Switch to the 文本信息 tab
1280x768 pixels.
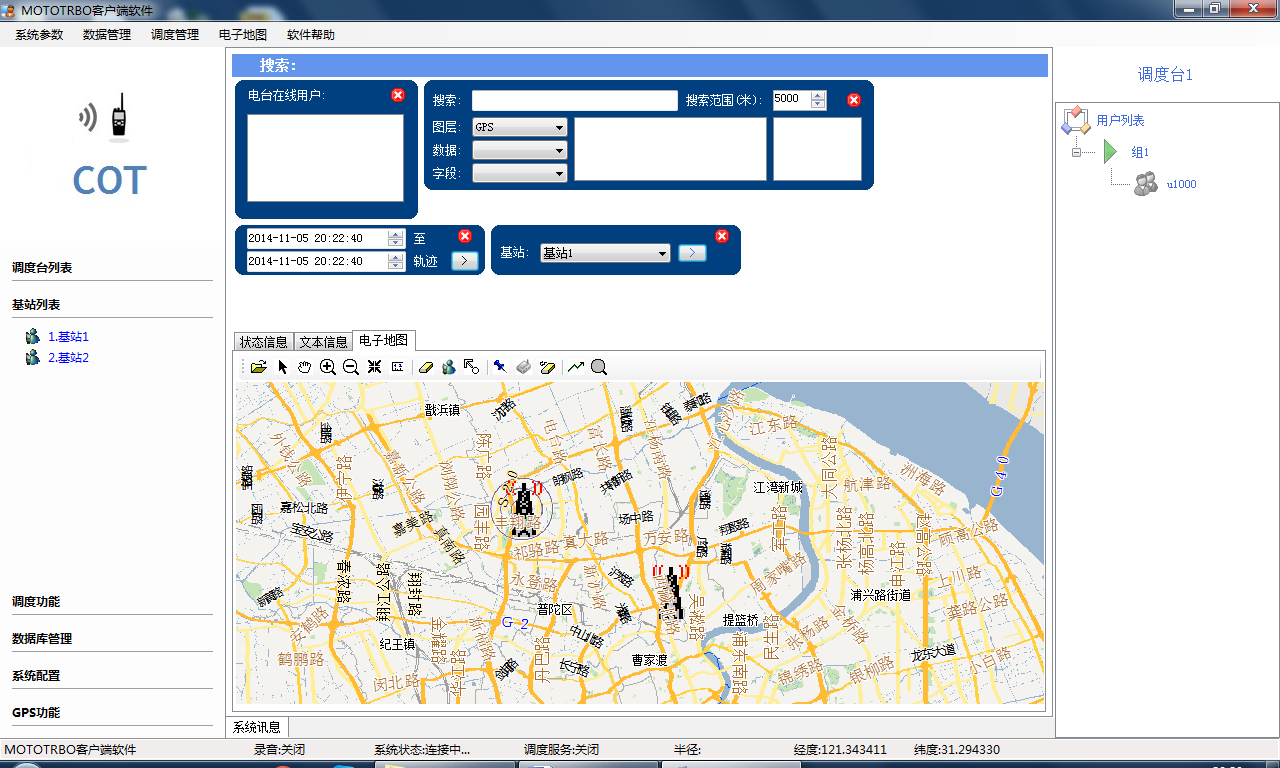tap(324, 342)
